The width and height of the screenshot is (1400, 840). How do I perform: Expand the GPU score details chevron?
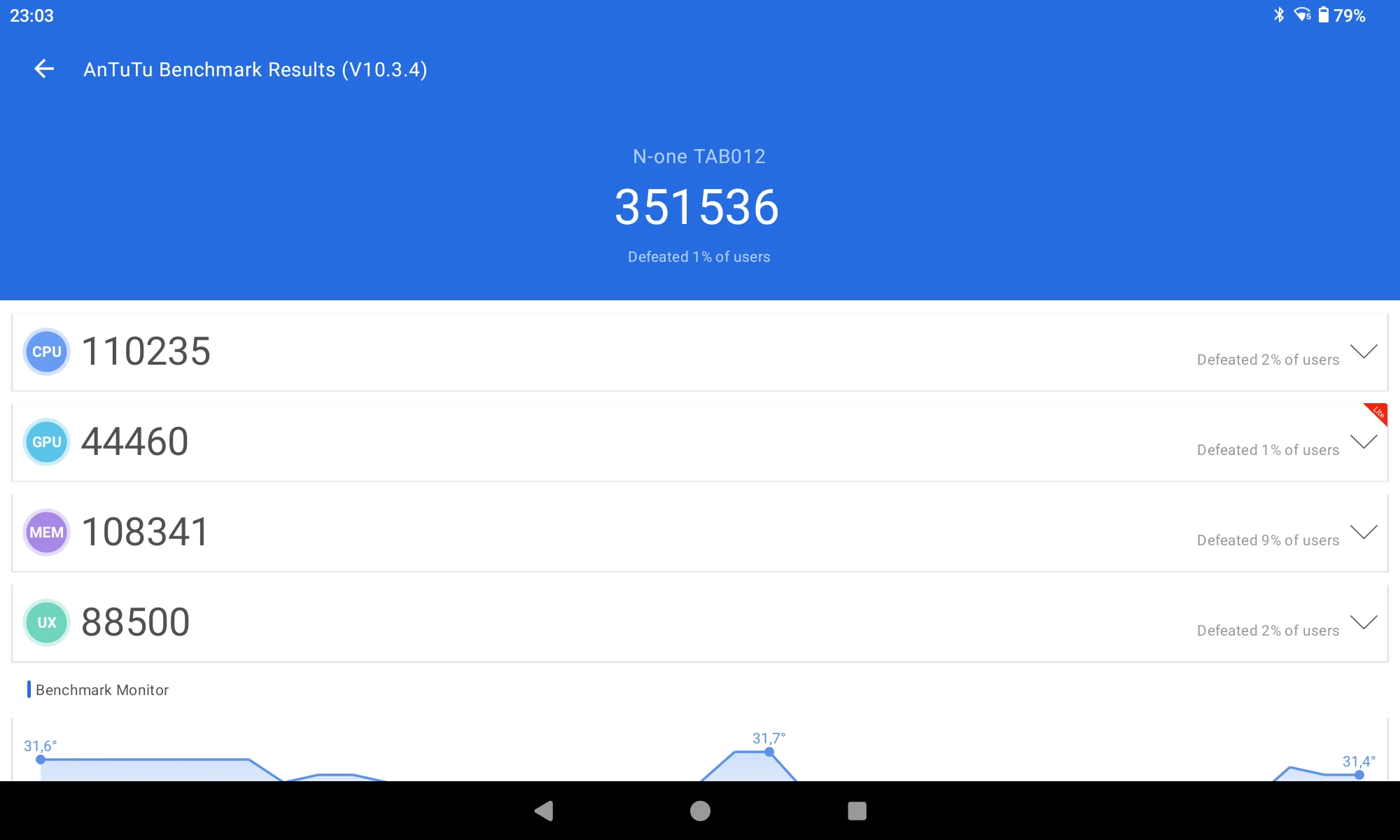coord(1364,442)
